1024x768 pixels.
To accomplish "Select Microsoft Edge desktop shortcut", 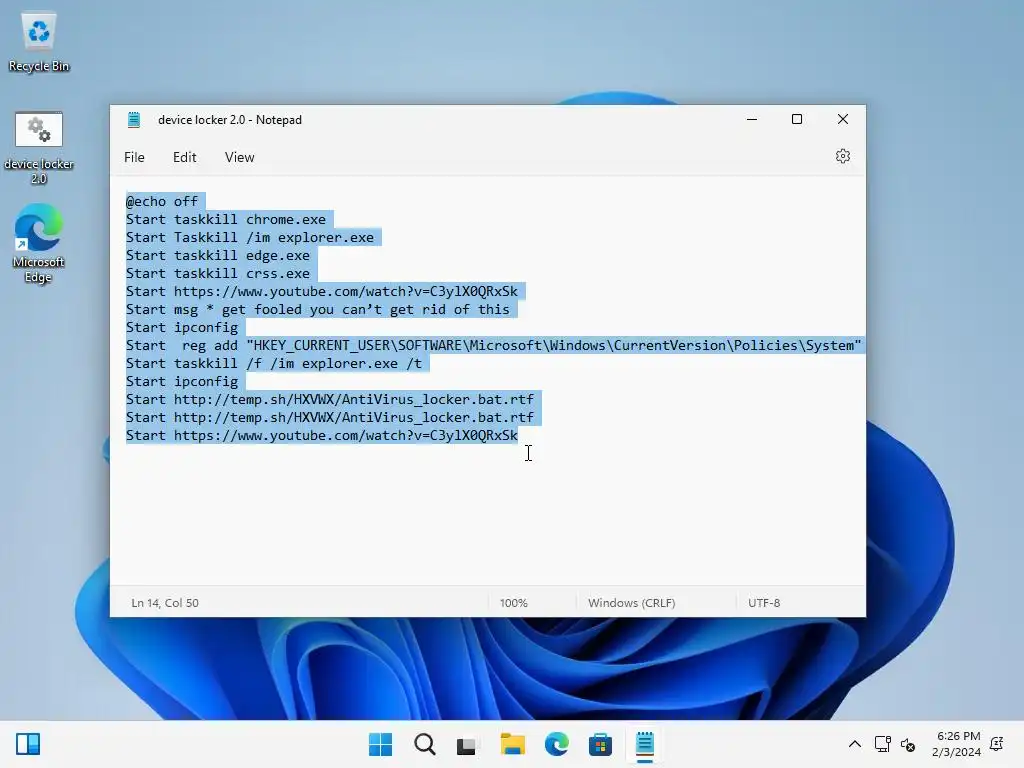I will point(39,243).
